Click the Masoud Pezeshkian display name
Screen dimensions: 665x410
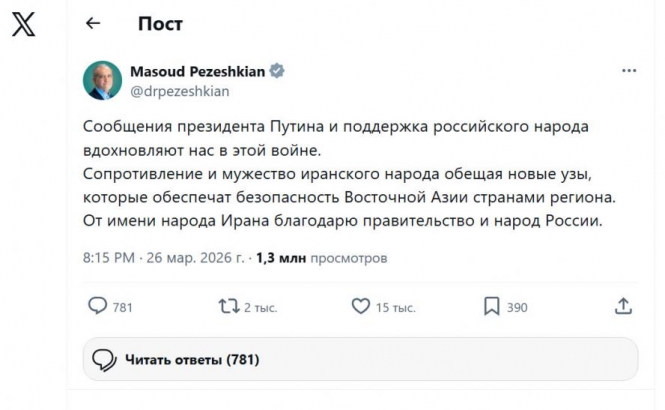[193, 71]
